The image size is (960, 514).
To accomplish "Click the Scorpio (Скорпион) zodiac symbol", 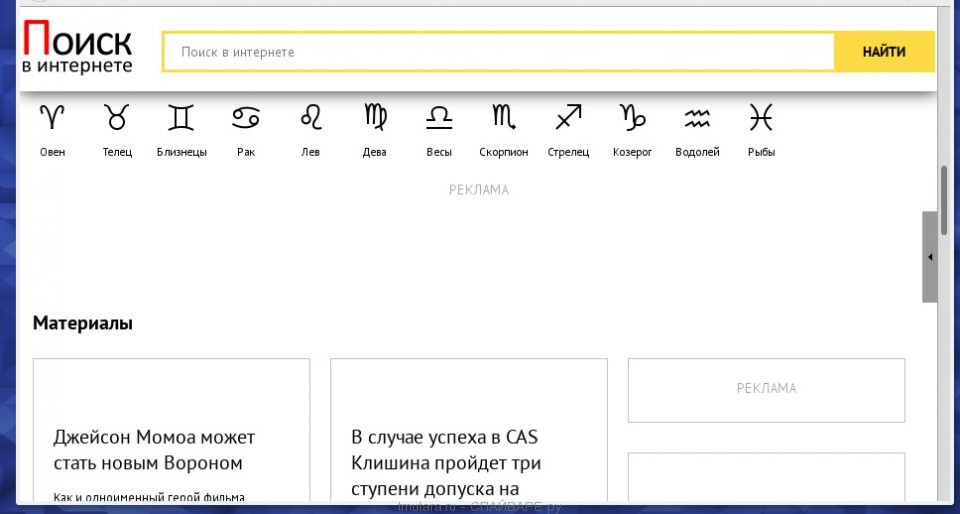I will [503, 118].
